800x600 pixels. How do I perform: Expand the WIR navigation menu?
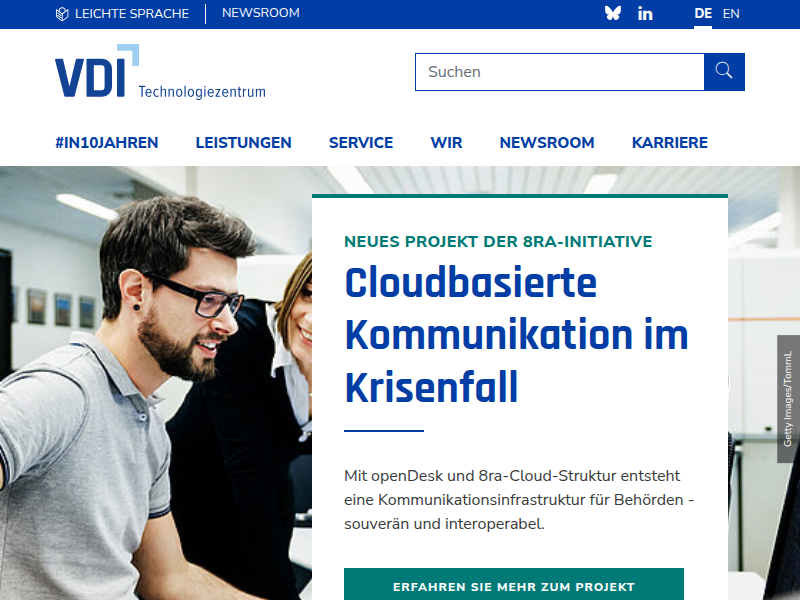tap(446, 143)
